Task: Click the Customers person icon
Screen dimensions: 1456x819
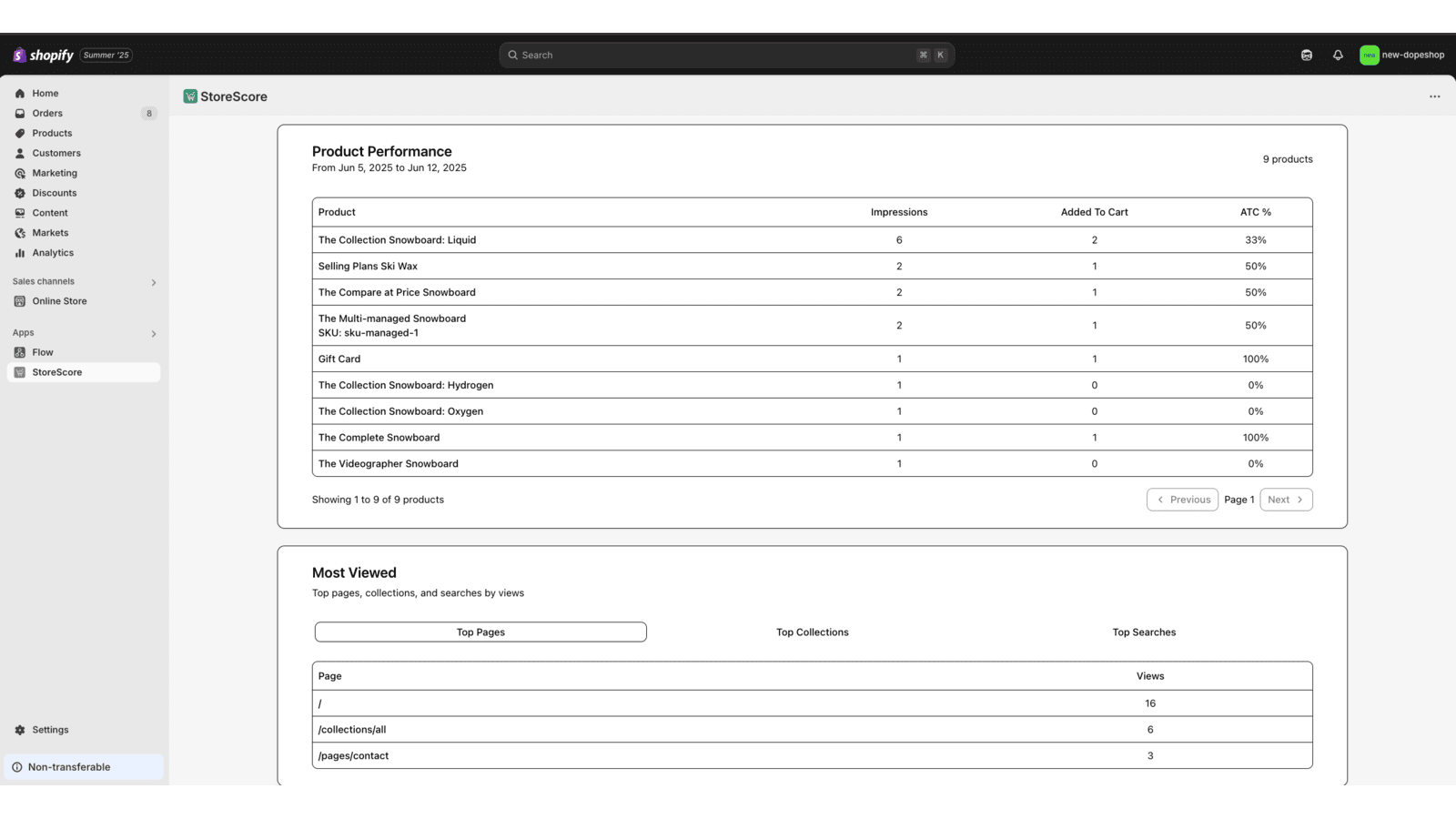Action: [x=20, y=153]
